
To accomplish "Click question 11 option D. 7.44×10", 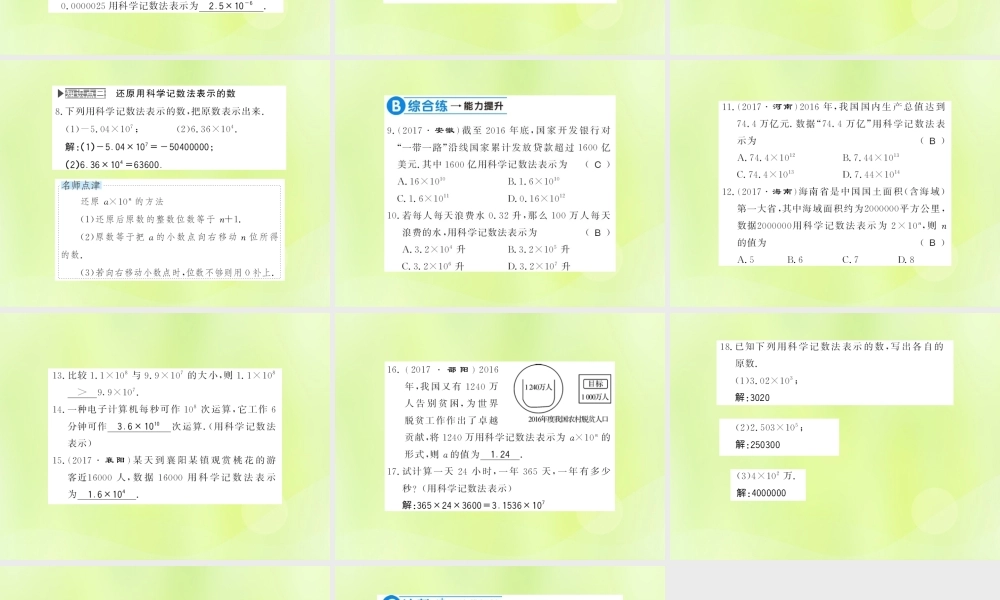I will pos(871,175).
